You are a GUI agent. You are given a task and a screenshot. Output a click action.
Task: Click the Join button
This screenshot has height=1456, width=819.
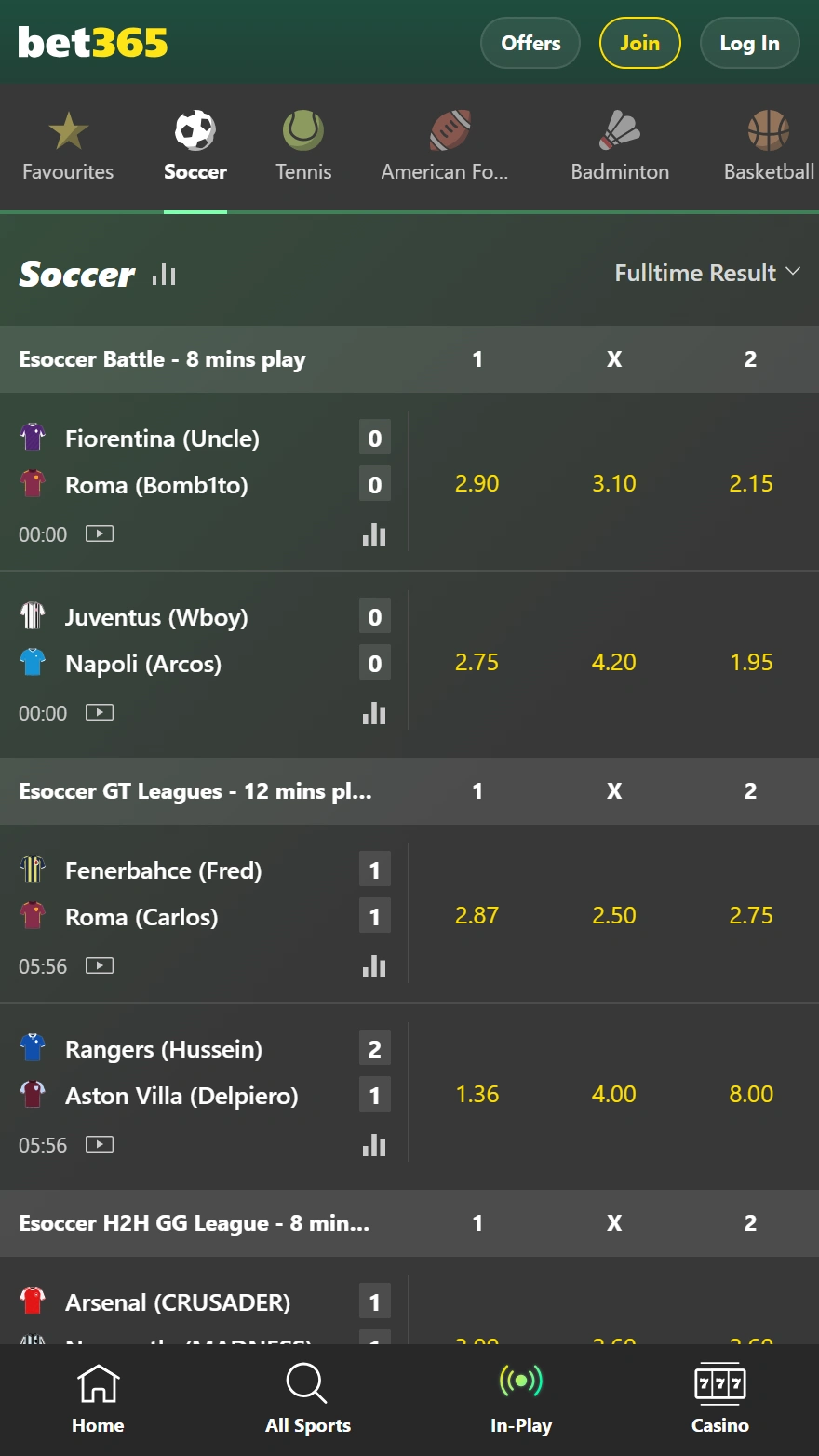click(x=639, y=42)
